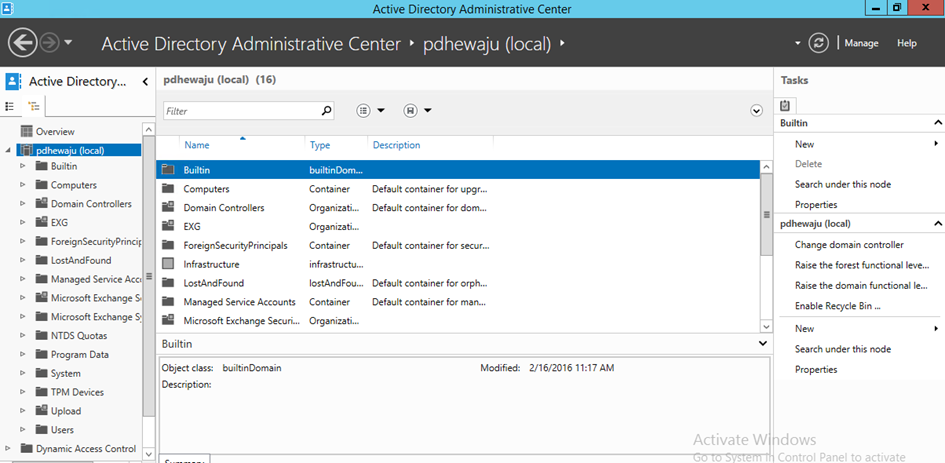Select Domain Controllers OU icon in list
Image resolution: width=945 pixels, height=463 pixels.
[168, 207]
